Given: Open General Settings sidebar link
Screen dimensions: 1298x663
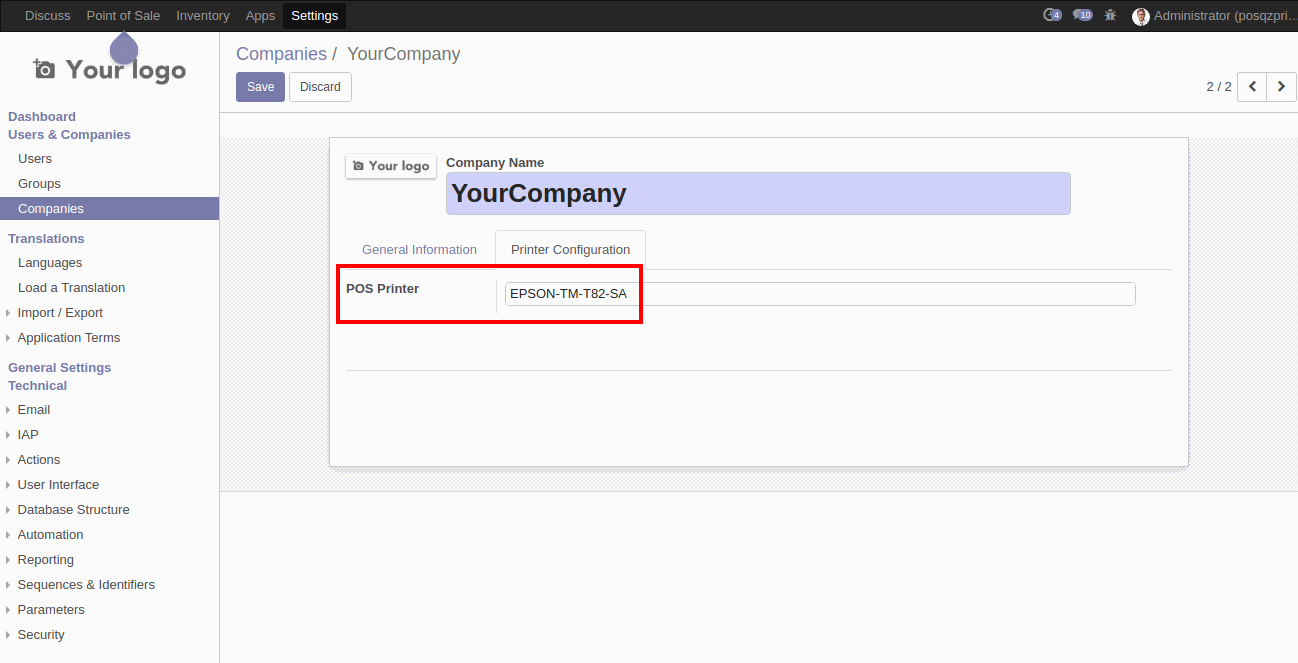Looking at the screenshot, I should [x=59, y=368].
